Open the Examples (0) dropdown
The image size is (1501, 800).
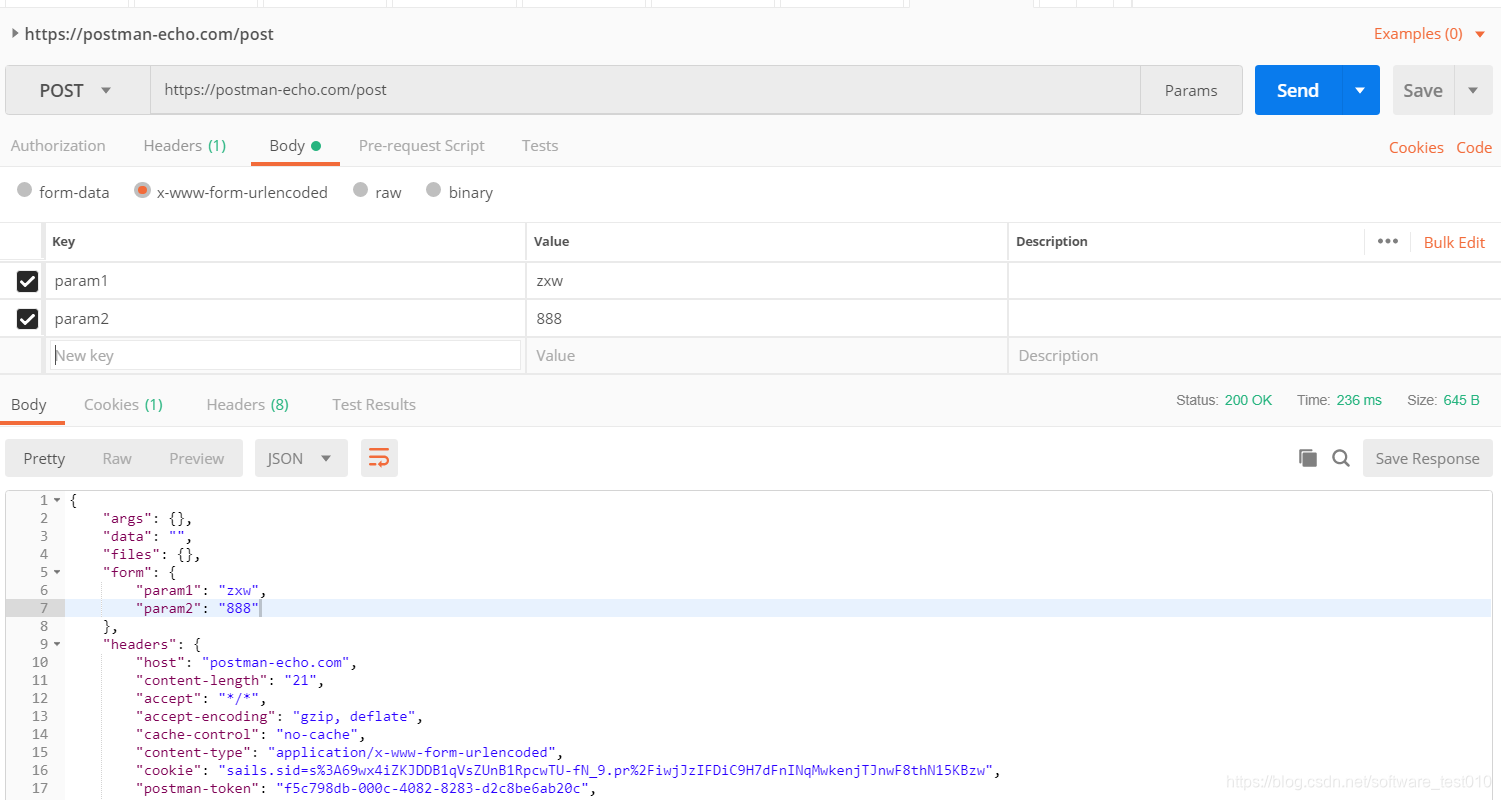(1429, 34)
